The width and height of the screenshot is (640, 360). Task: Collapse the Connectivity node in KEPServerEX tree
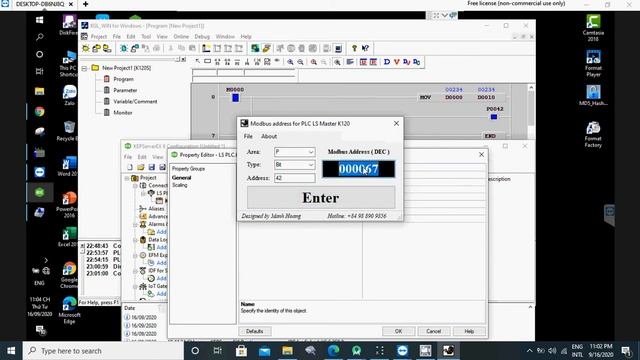tap(135, 186)
